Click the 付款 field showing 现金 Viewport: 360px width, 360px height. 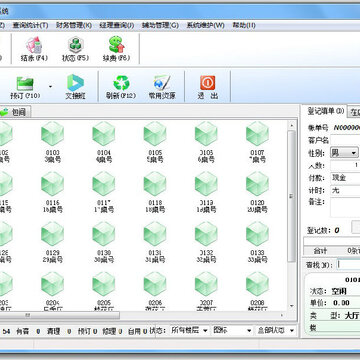(x=345, y=178)
